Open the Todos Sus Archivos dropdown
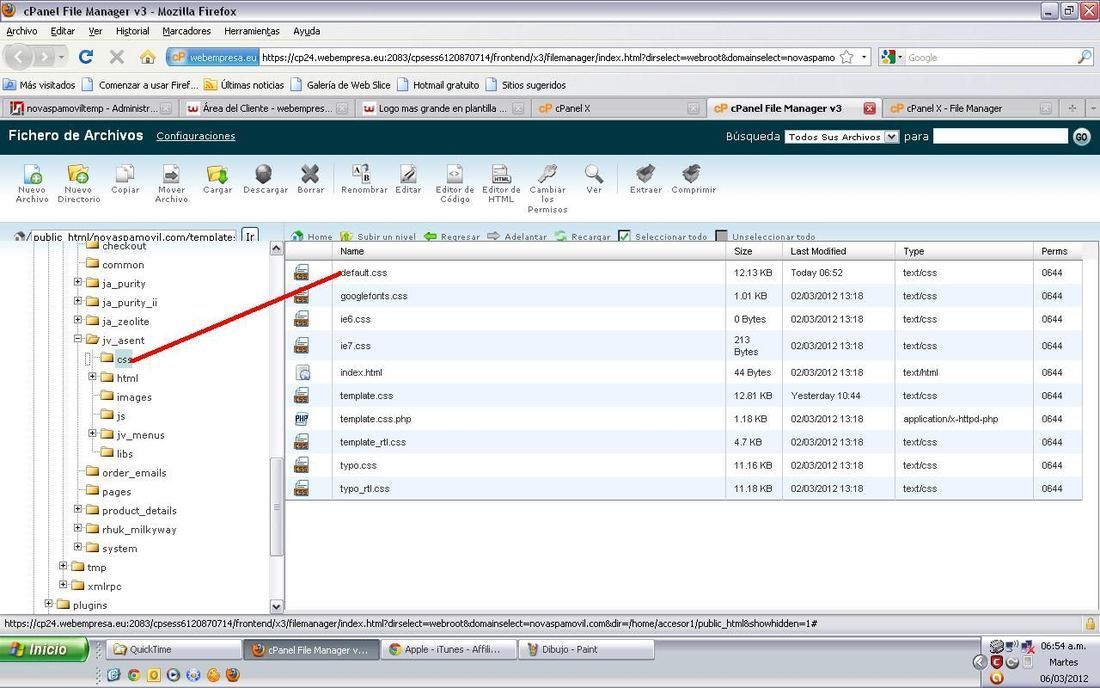 coord(842,137)
